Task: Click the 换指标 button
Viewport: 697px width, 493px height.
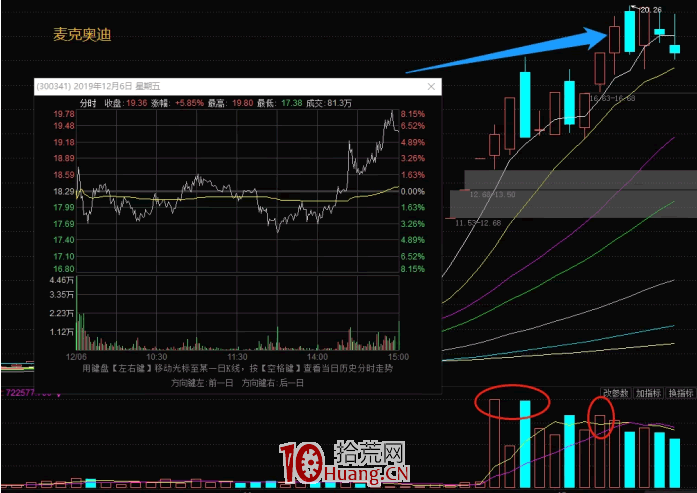Action: (681, 393)
